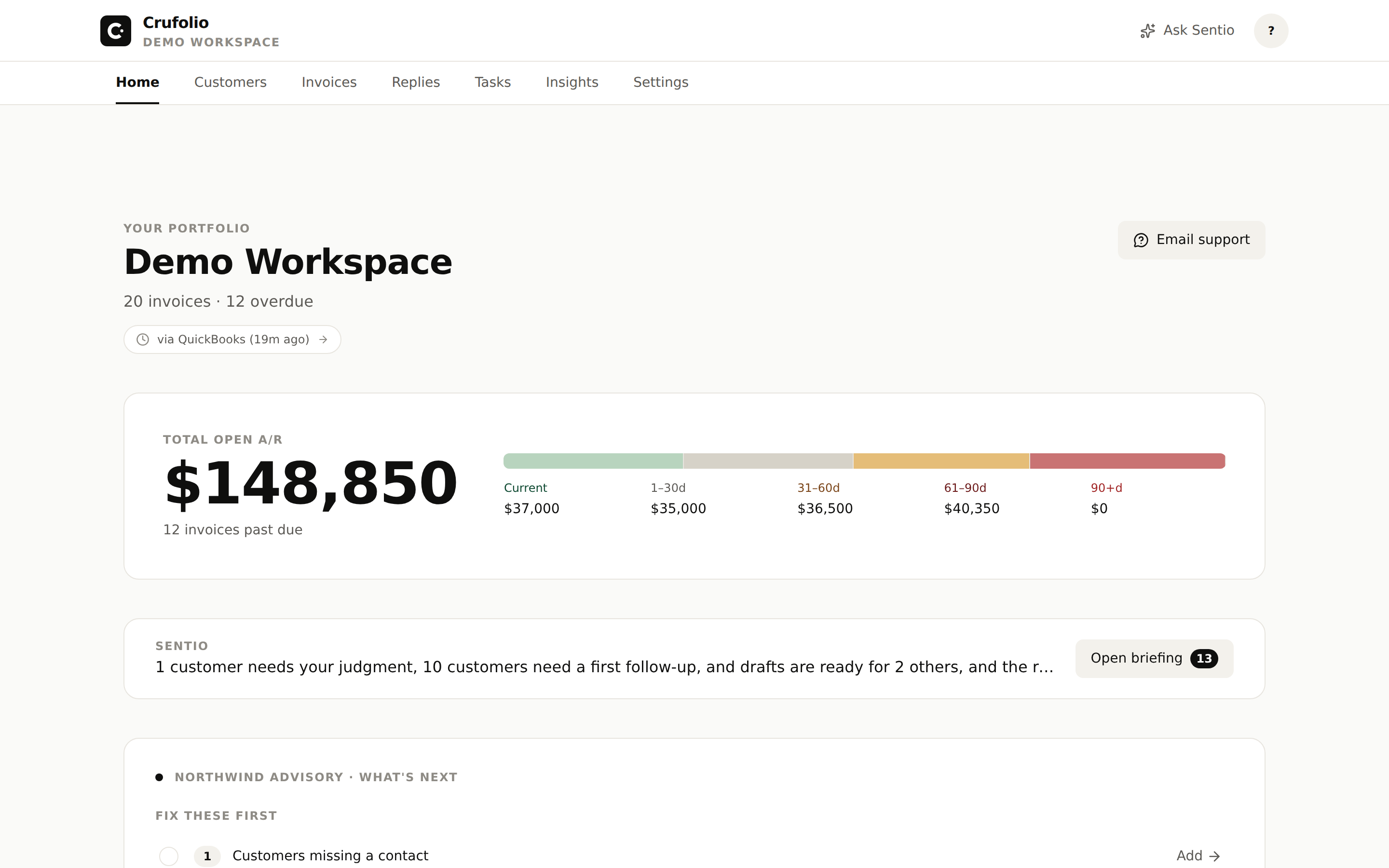The image size is (1389, 868).
Task: Click the clock icon in QuickBooks pill
Action: (x=142, y=339)
